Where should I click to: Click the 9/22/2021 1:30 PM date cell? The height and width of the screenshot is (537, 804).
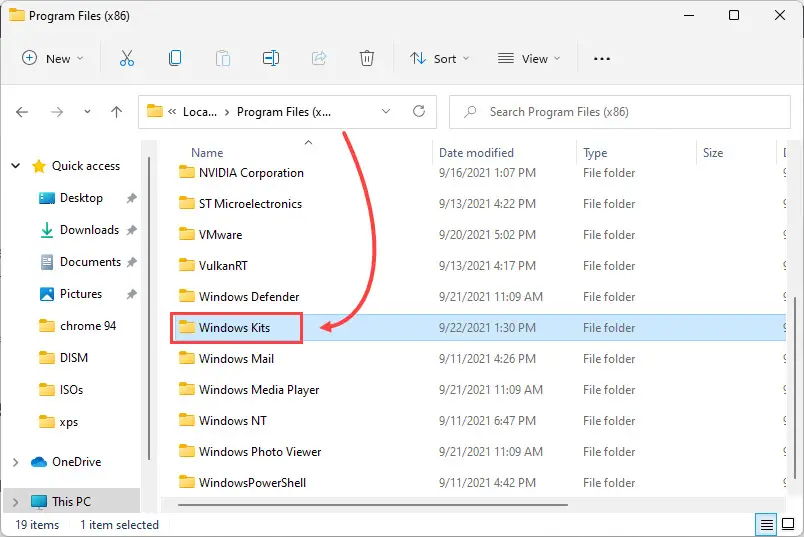click(487, 328)
